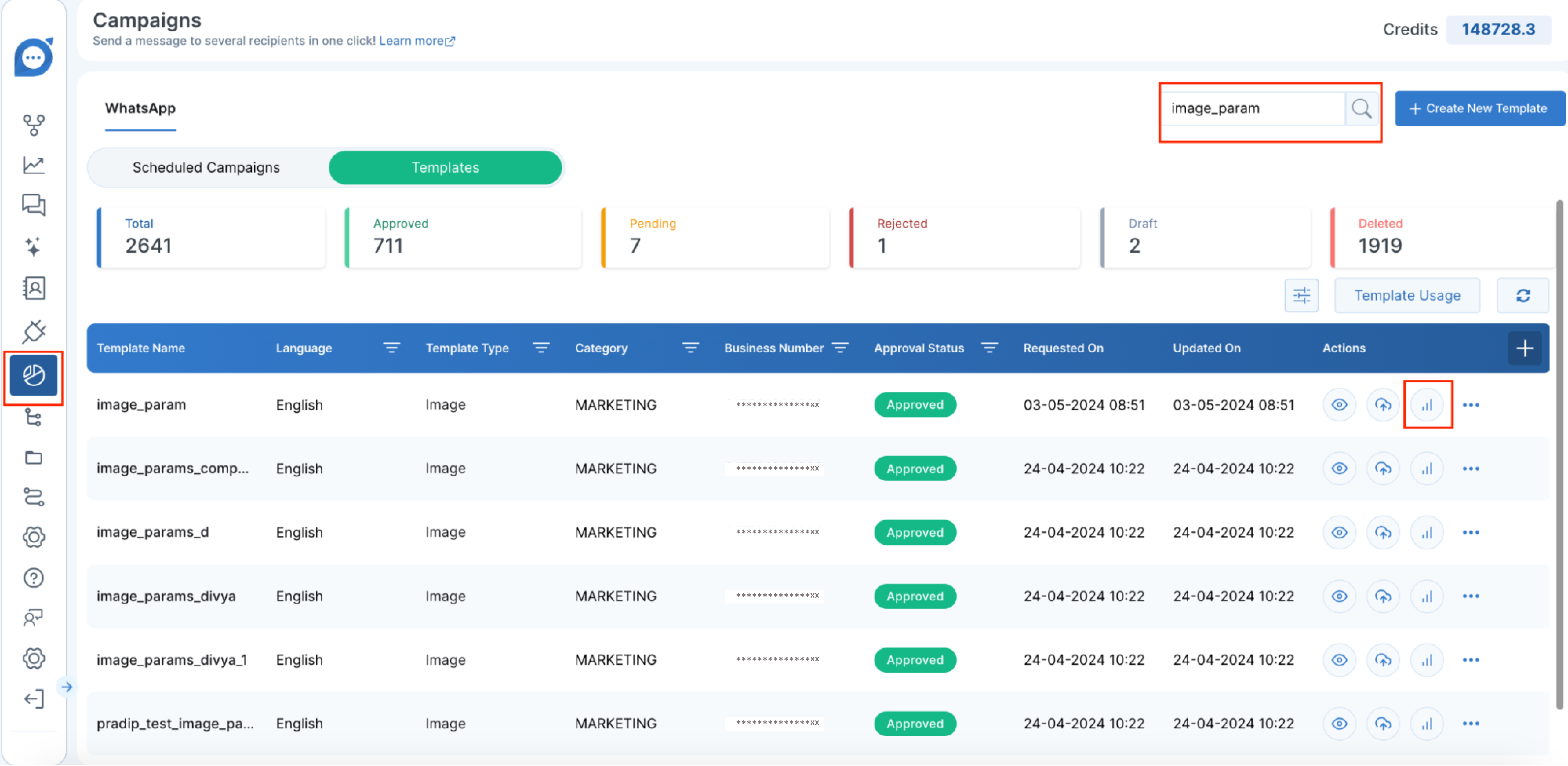Open more options for image_params_comp... row
The width and height of the screenshot is (1568, 766).
(x=1471, y=469)
